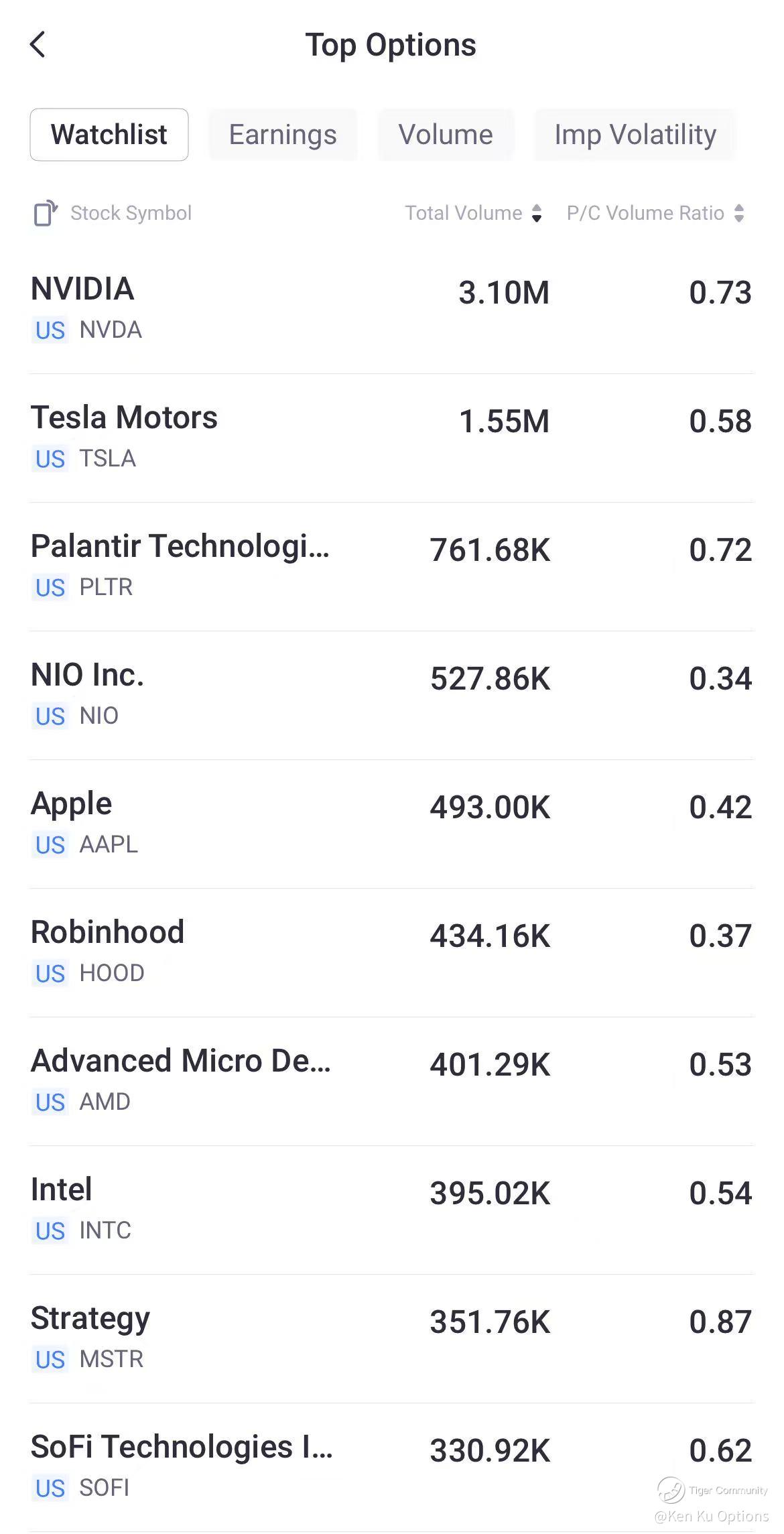Open Tesla Motors options row
The height and width of the screenshot is (1534, 784).
point(391,437)
